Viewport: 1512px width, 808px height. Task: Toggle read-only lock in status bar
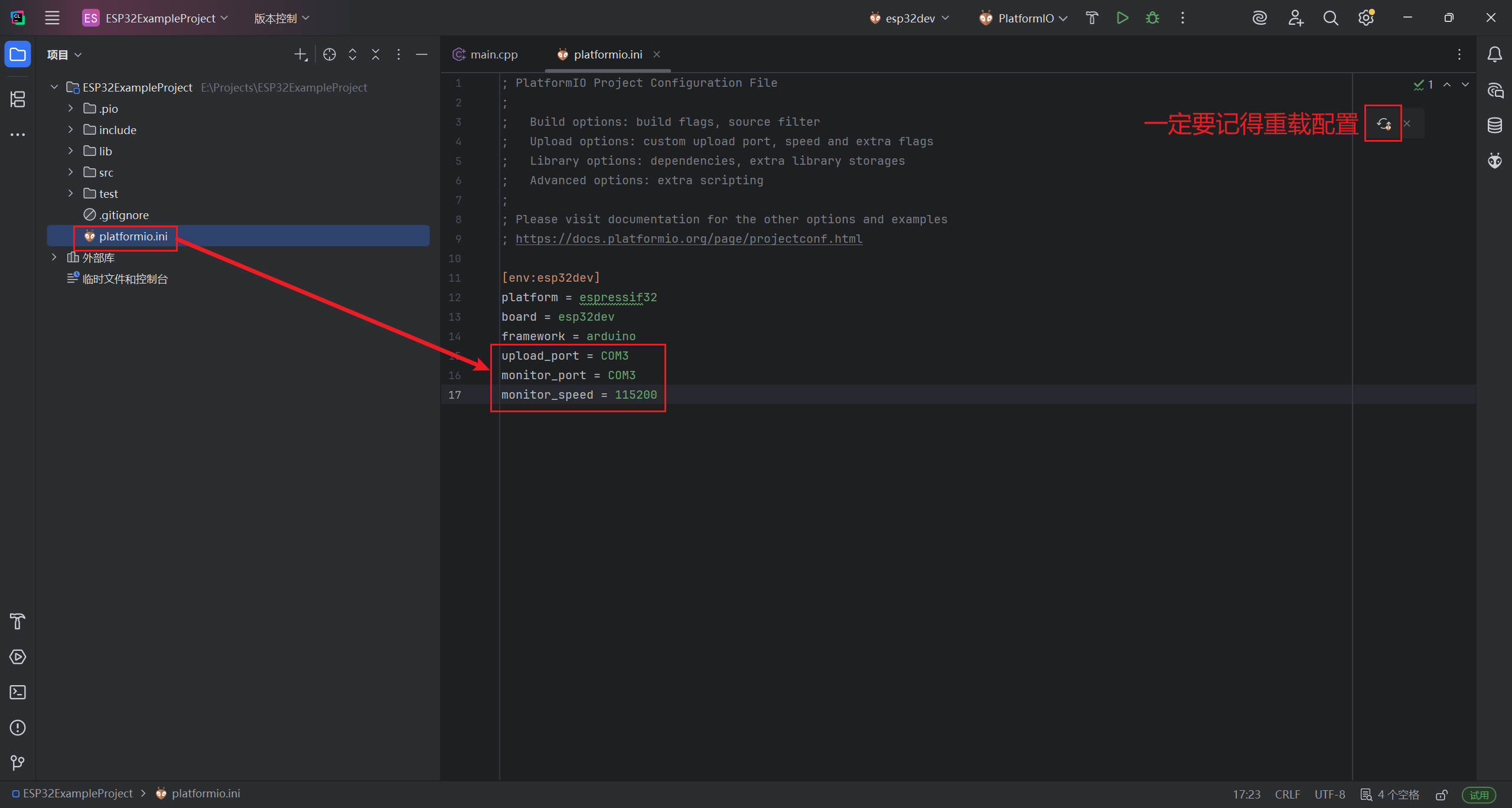[1442, 794]
